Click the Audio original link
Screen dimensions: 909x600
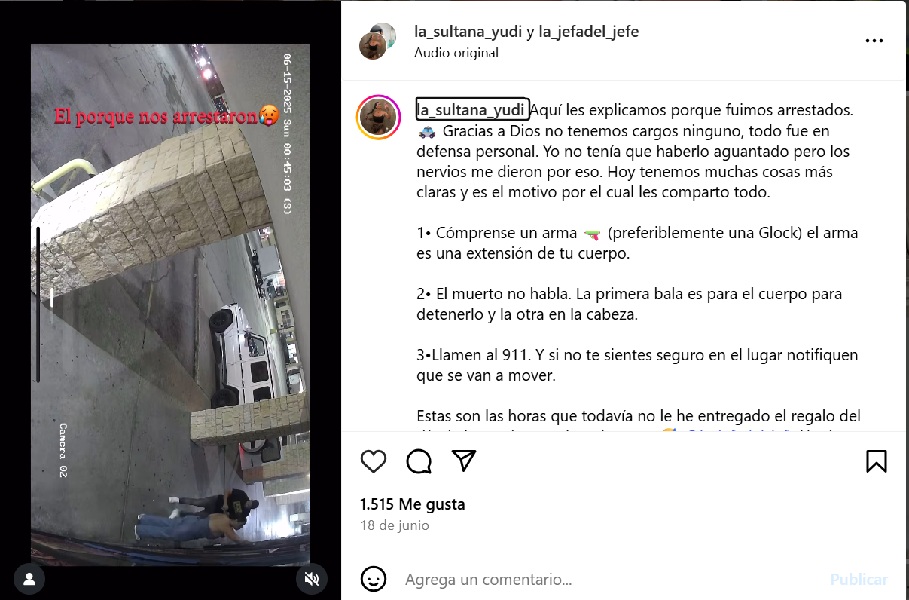[456, 52]
